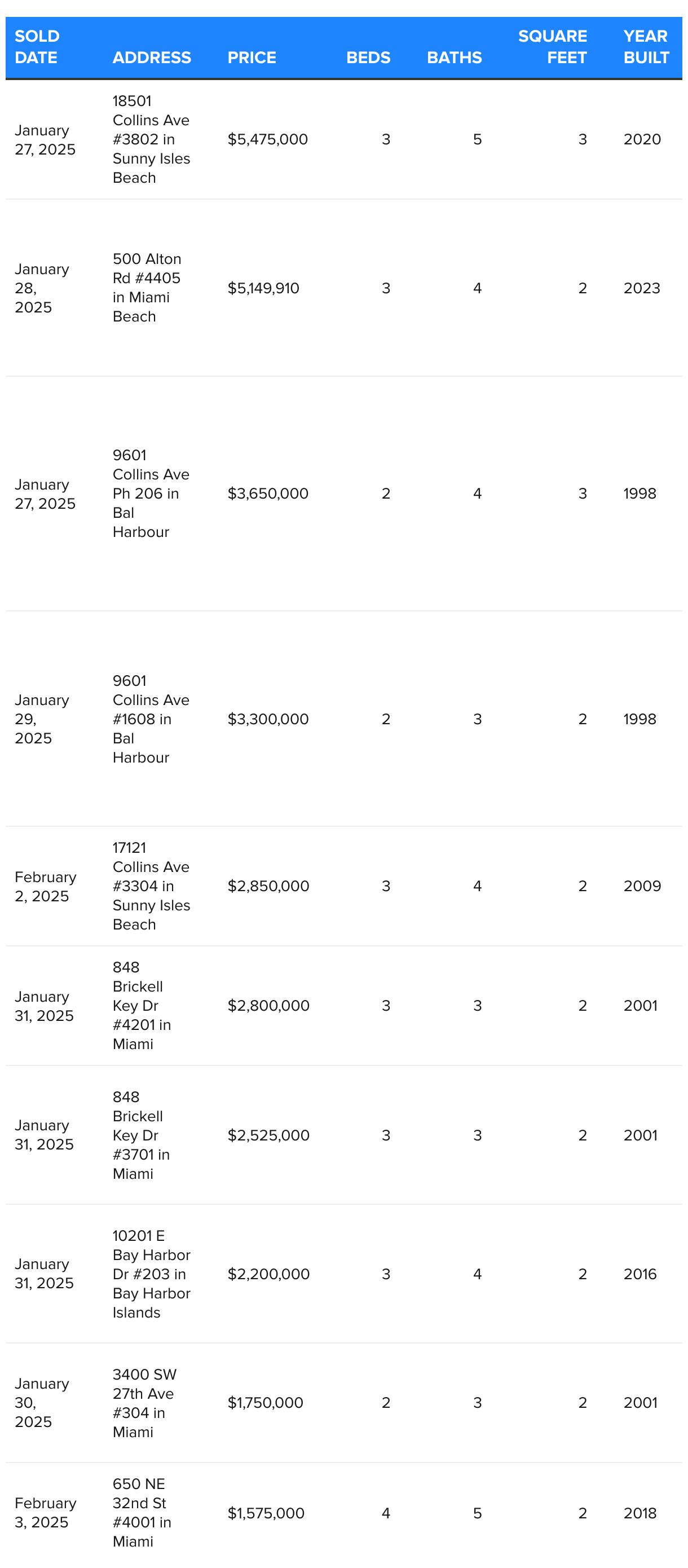Click the BEDS column header
Viewport: 688px width, 1568px height.
(368, 57)
